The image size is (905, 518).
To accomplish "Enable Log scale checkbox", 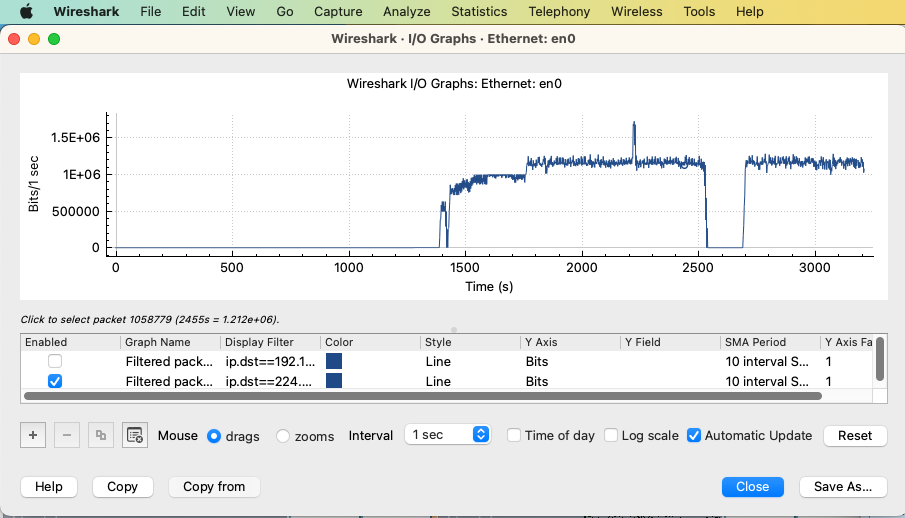I will pyautogui.click(x=611, y=435).
